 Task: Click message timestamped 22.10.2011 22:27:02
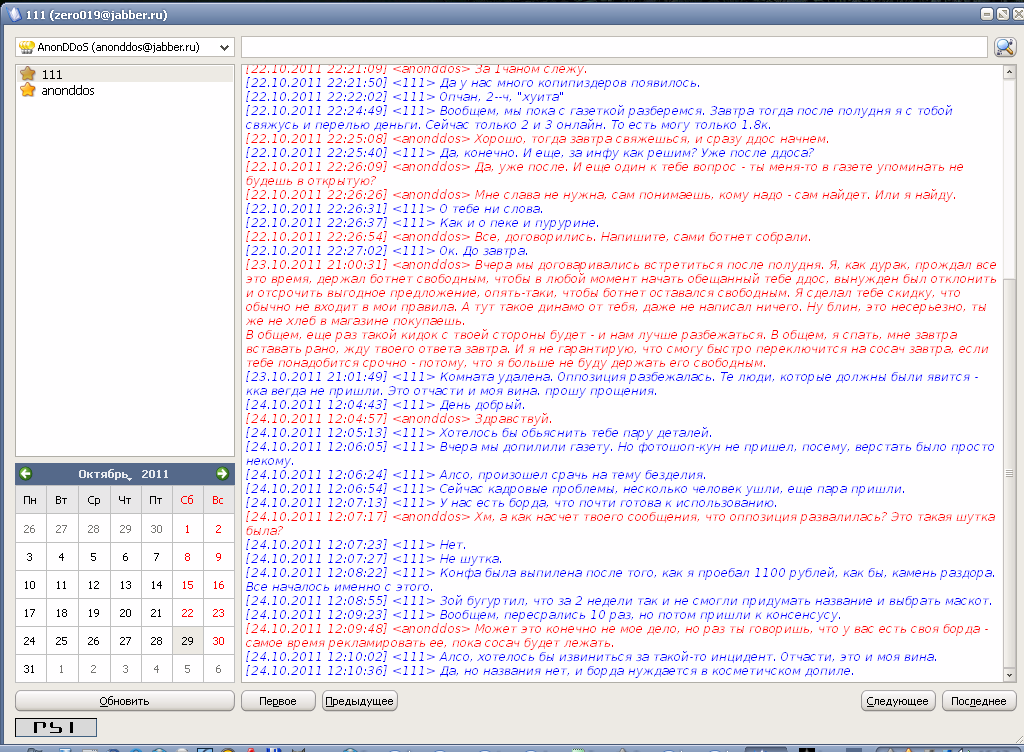coord(387,251)
